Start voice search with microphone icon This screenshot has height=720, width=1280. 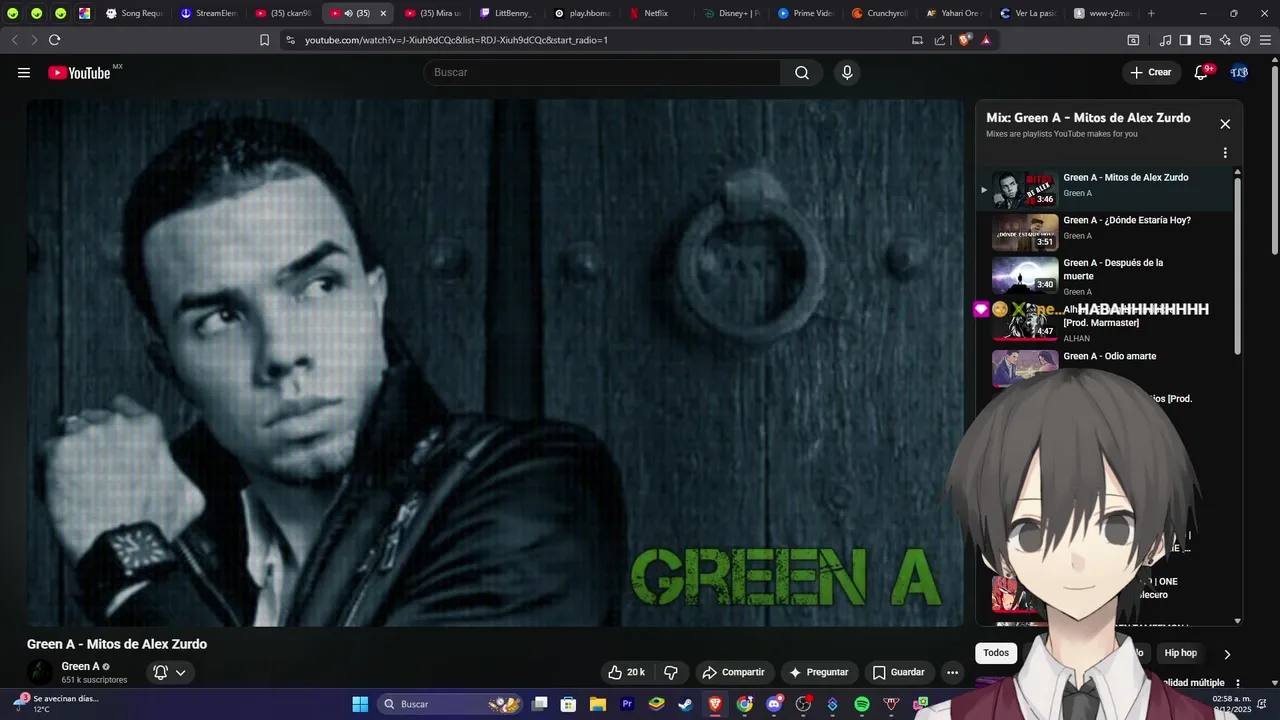[847, 72]
